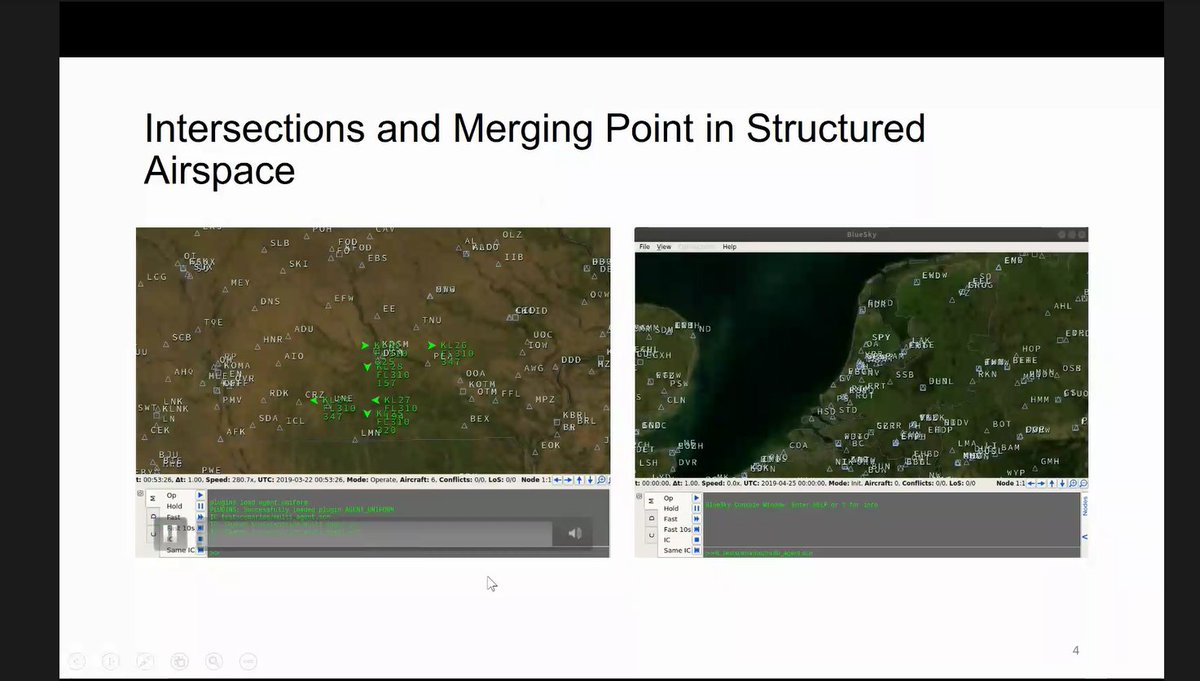Open the slideshow pen tool
The width and height of the screenshot is (1200, 681).
tap(146, 660)
